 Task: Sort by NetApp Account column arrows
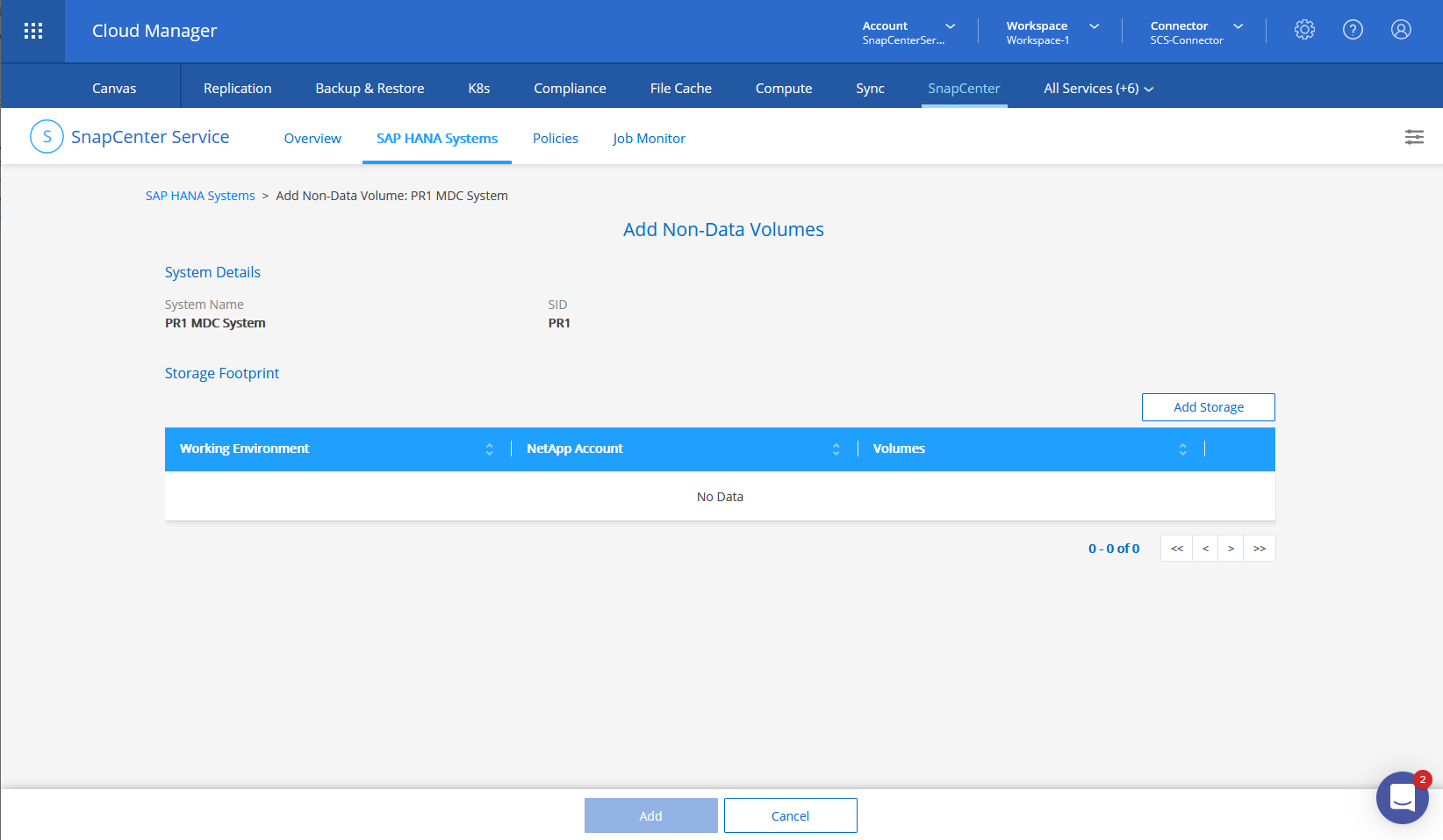(x=836, y=449)
